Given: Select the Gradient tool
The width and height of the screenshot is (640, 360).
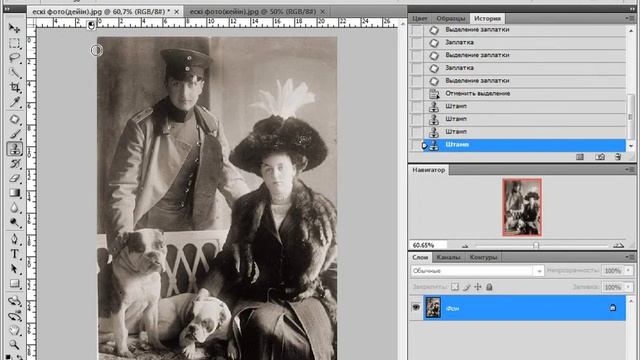Looking at the screenshot, I should (14, 193).
